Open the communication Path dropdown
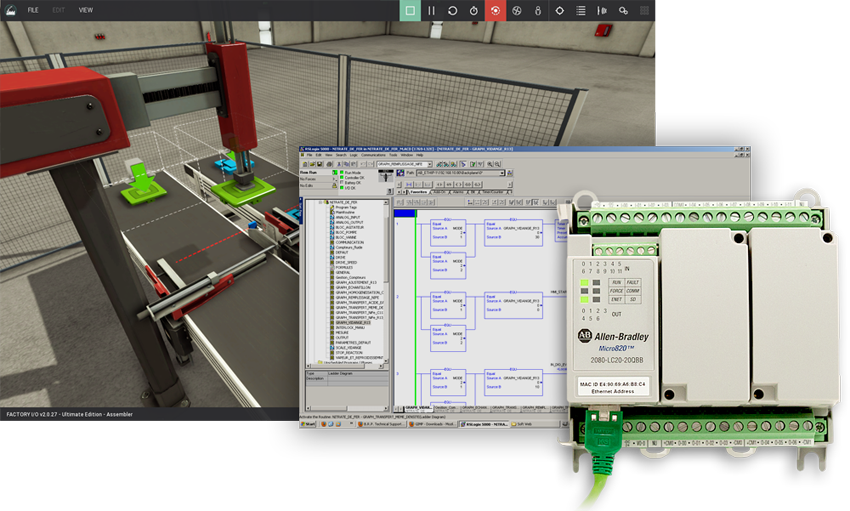This screenshot has height=511, width=850. coord(502,173)
